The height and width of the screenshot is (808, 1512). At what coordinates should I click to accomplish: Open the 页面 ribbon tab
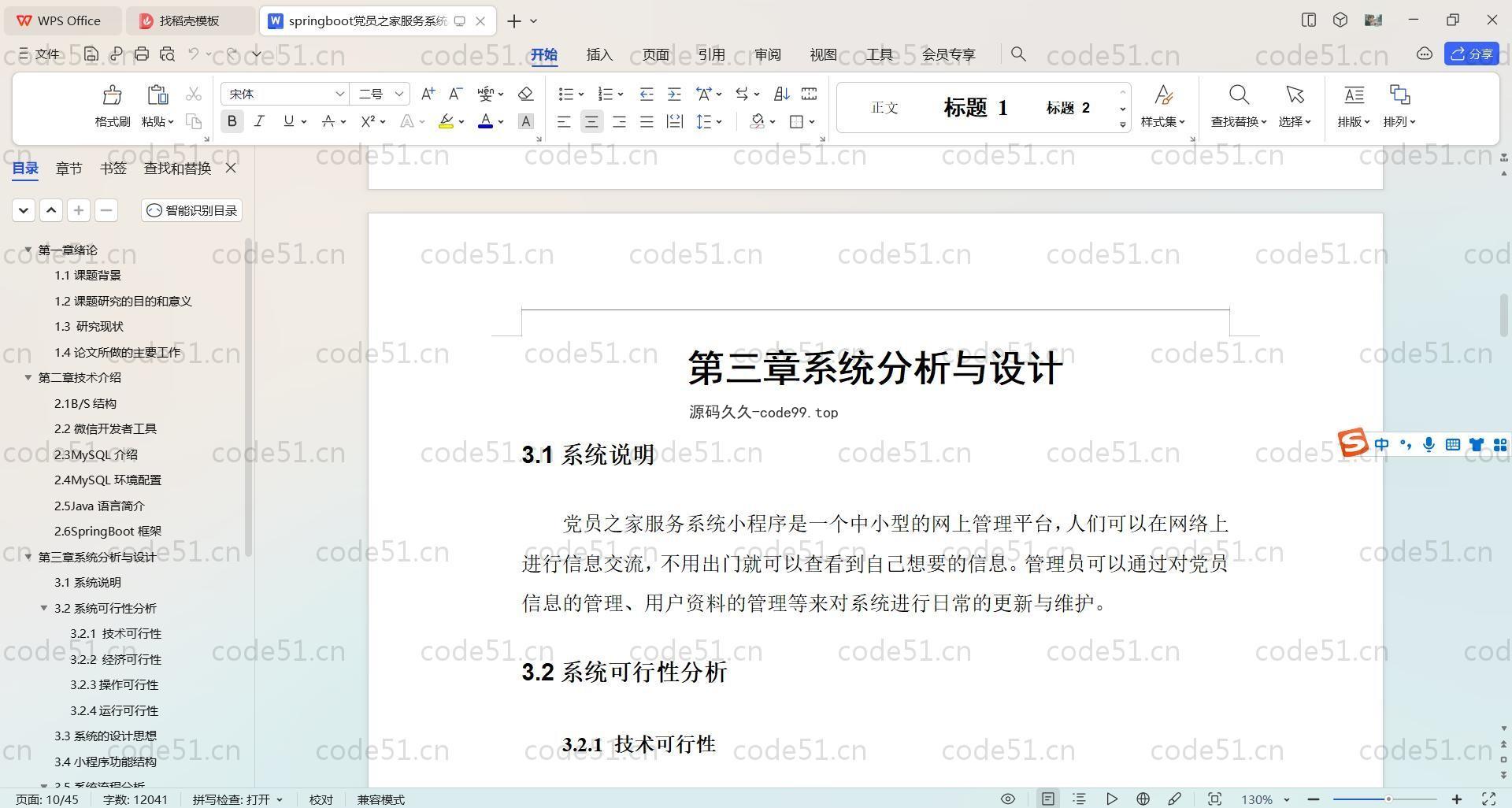point(655,54)
